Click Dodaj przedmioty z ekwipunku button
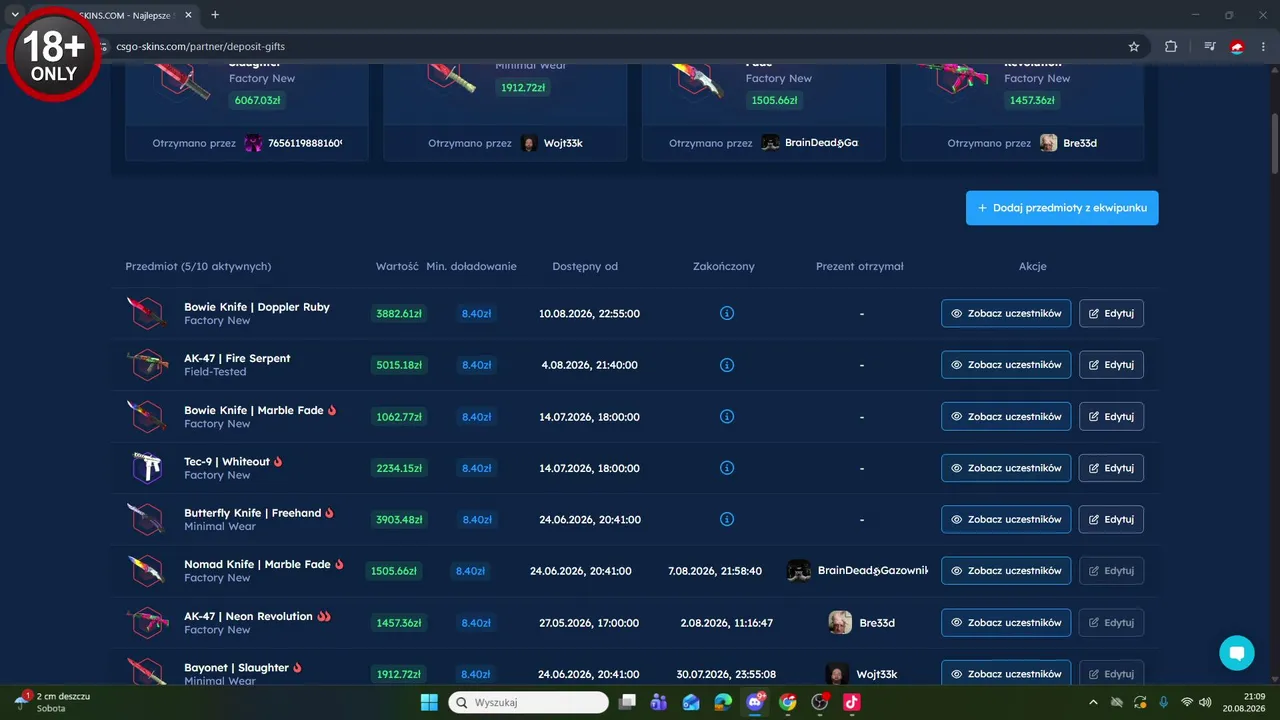1280x720 pixels. tap(1062, 208)
